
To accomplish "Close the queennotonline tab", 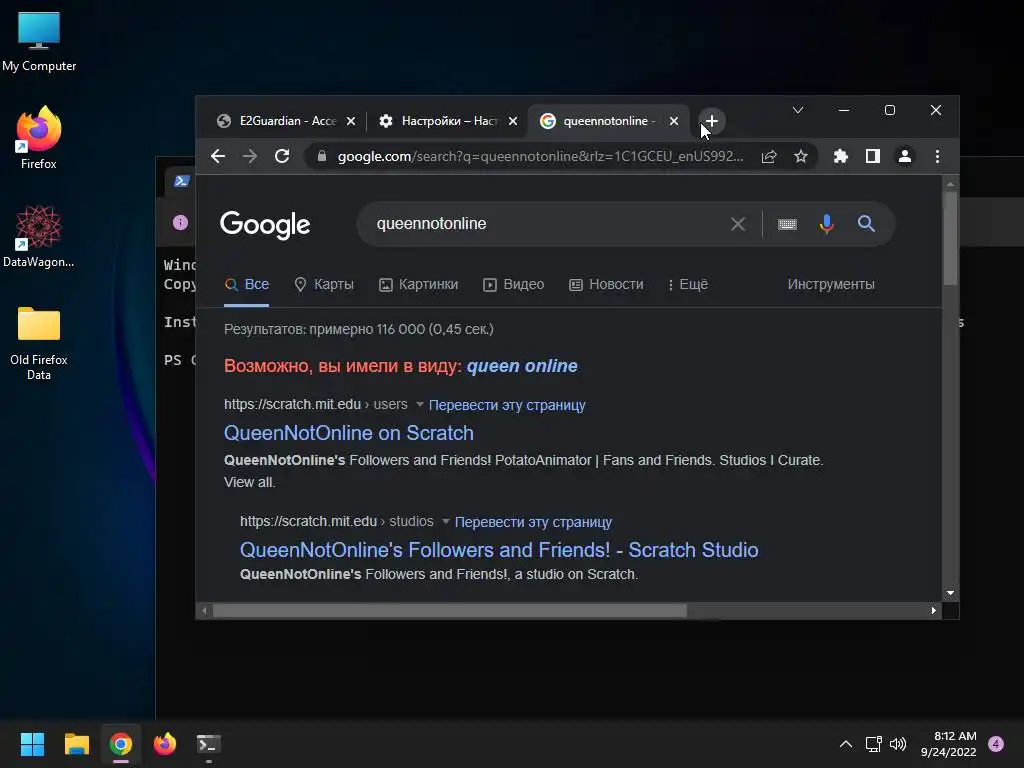I will point(674,121).
